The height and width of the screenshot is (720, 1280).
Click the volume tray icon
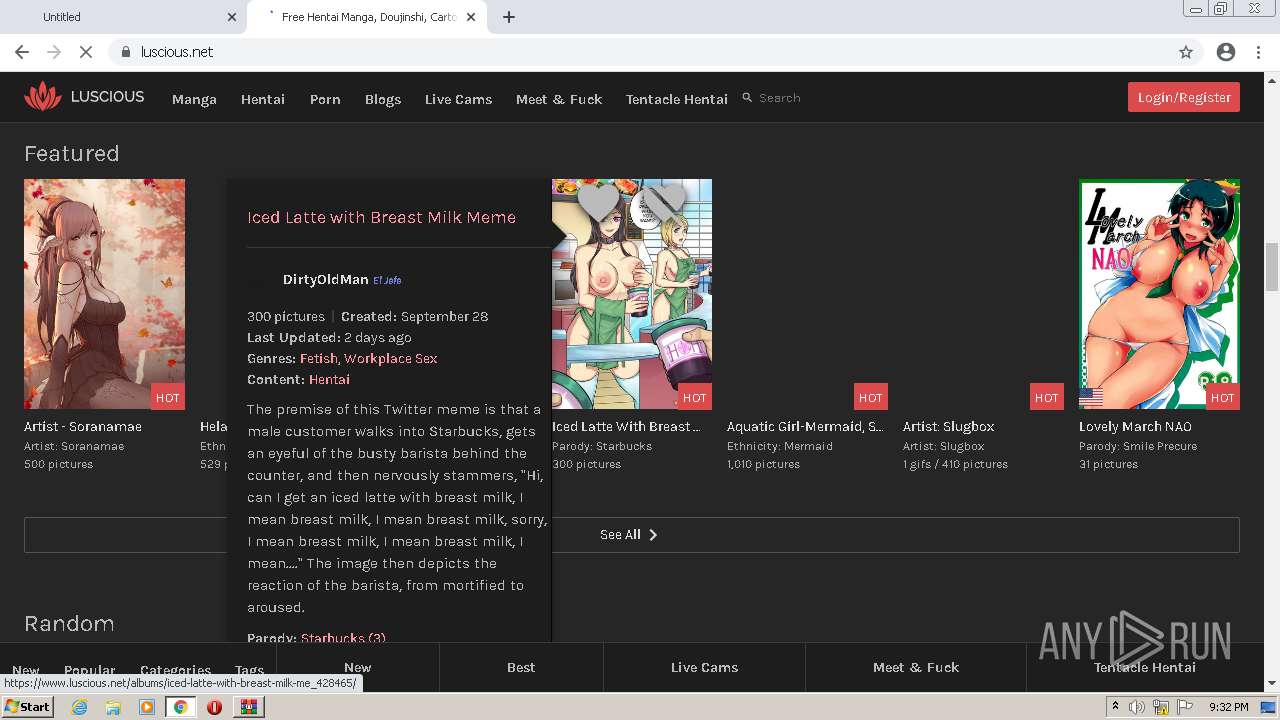coord(1138,707)
